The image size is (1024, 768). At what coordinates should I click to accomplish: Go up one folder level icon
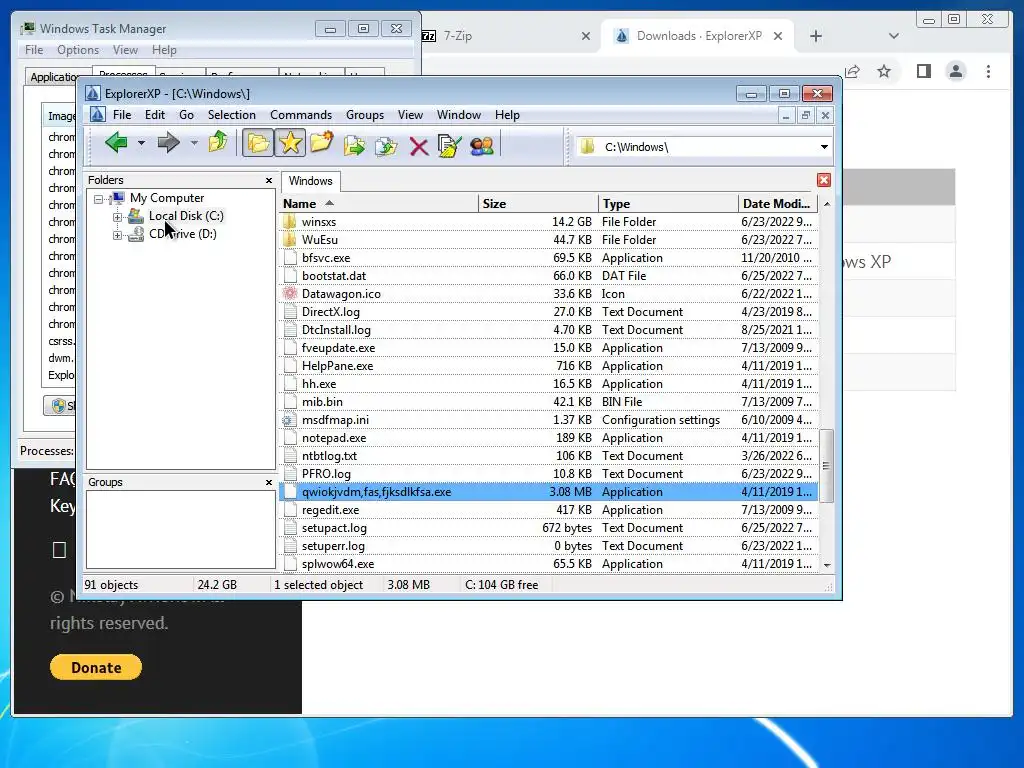click(218, 142)
